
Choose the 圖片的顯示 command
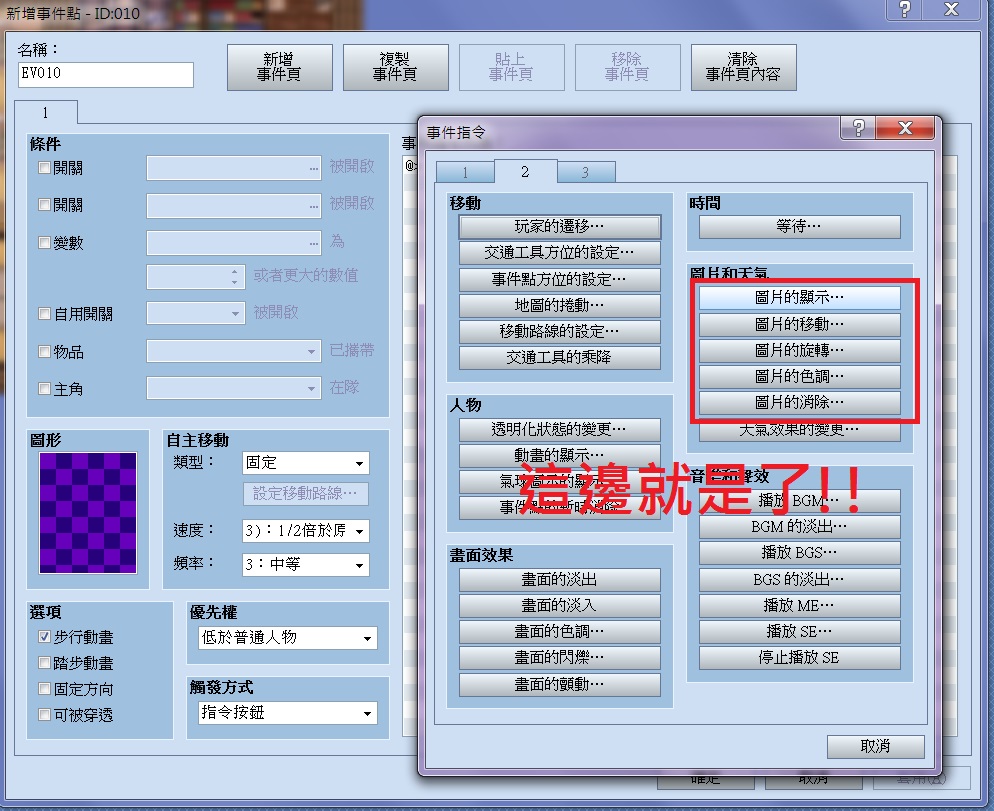click(x=799, y=297)
